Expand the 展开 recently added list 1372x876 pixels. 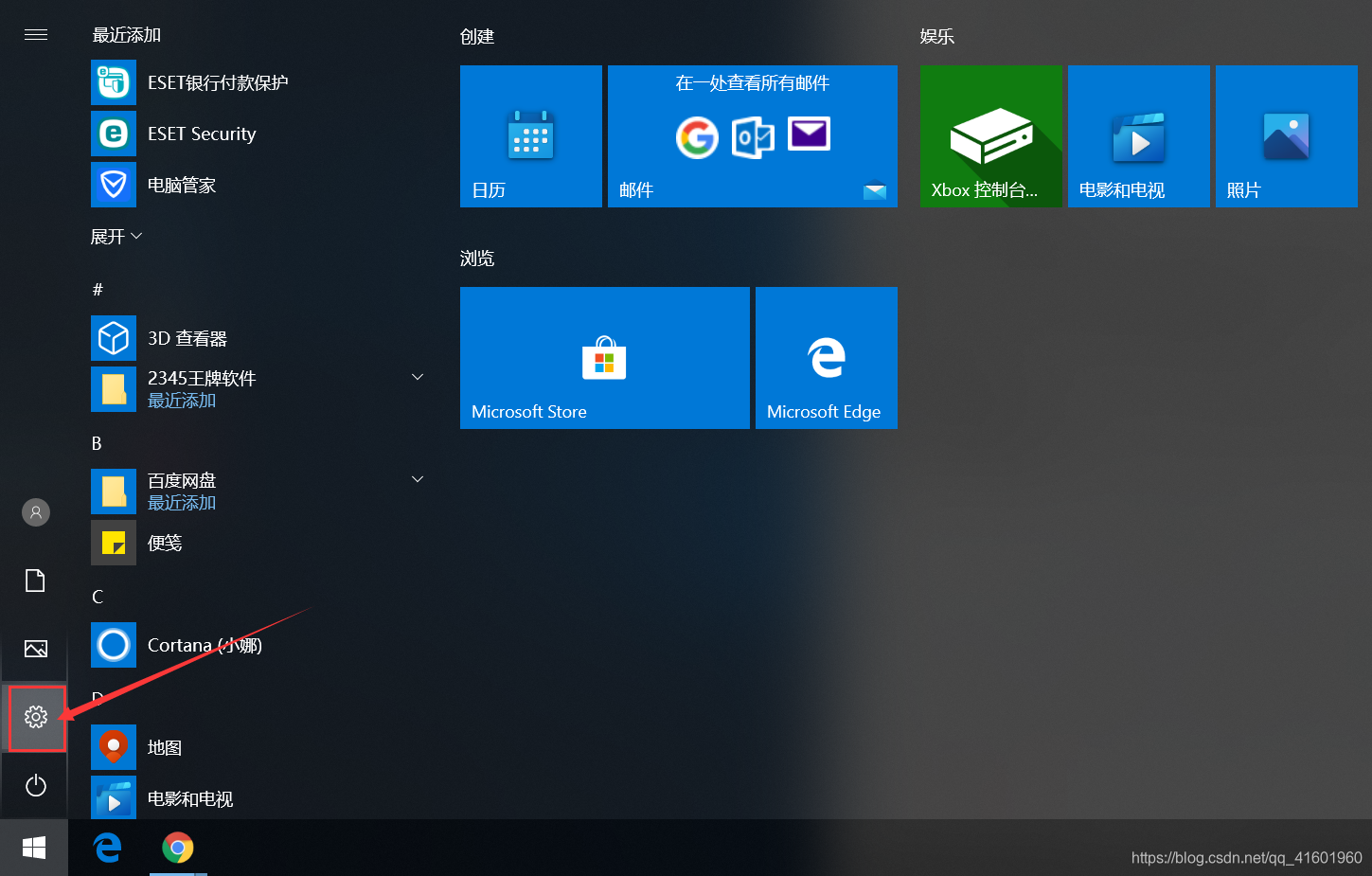tap(116, 236)
